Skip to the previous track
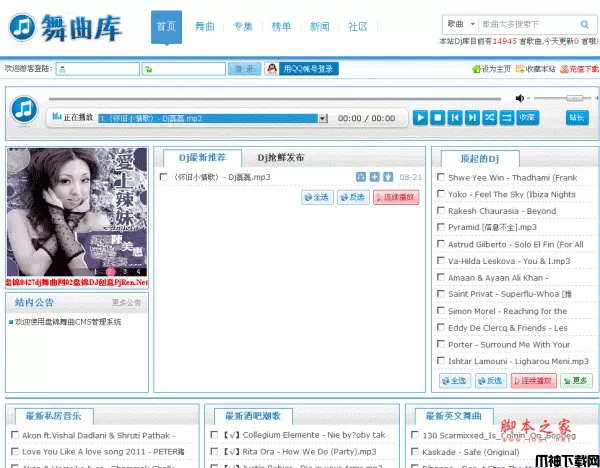 click(x=455, y=118)
